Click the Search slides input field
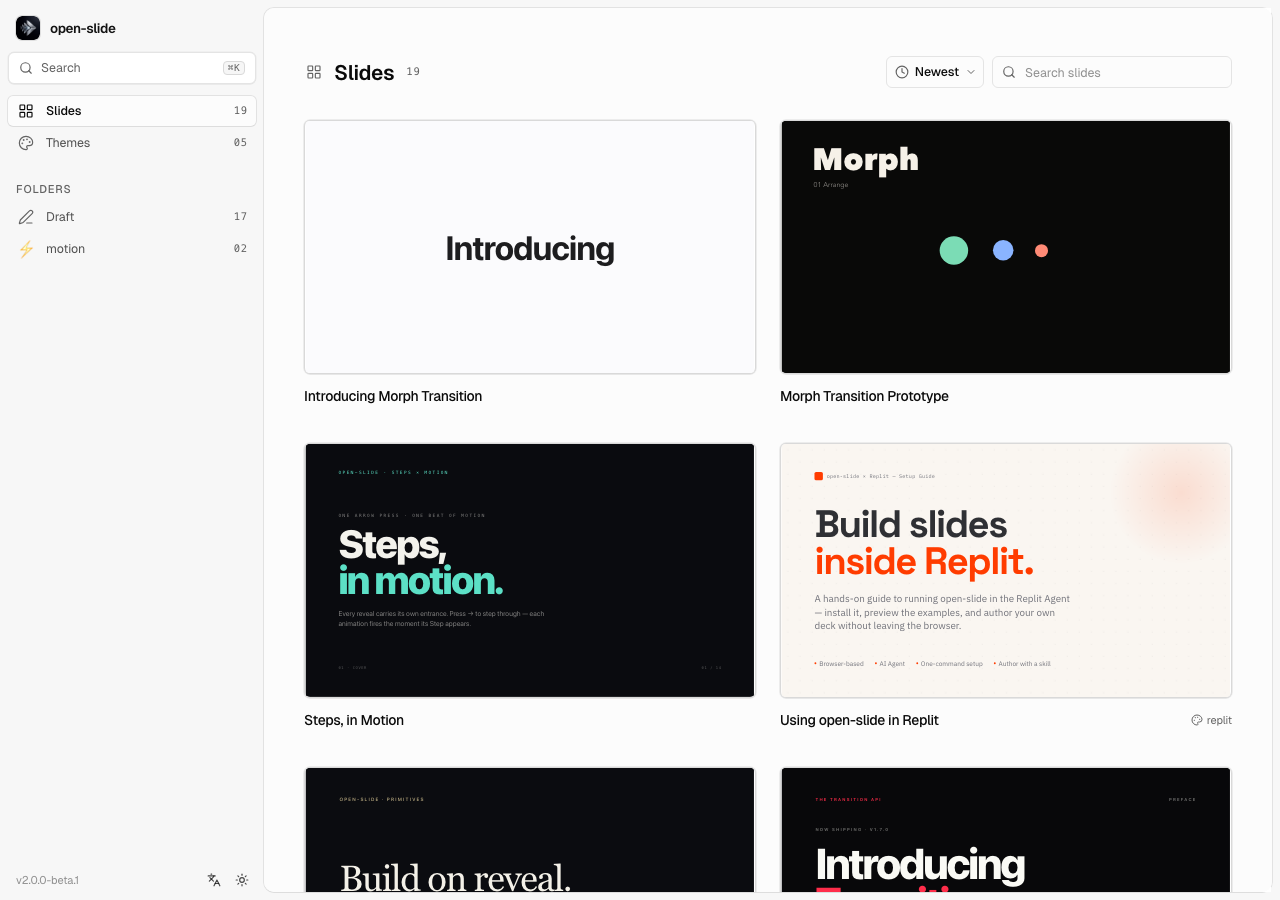The height and width of the screenshot is (900, 1280). pyautogui.click(x=1112, y=72)
